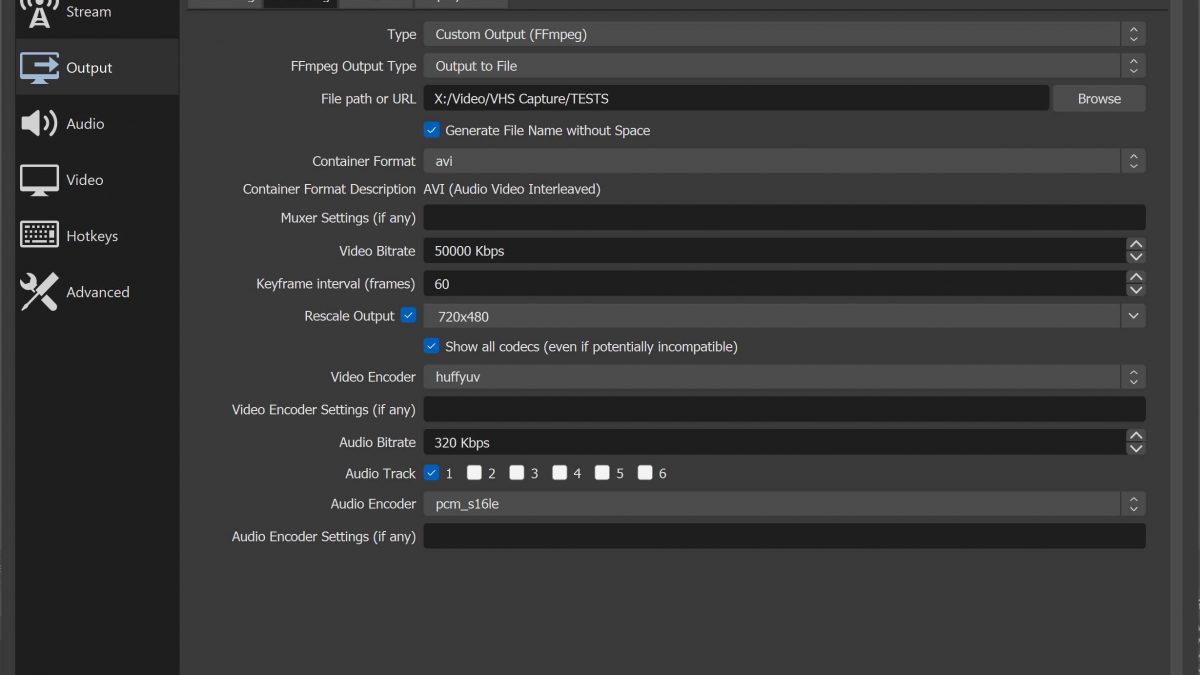The width and height of the screenshot is (1200, 675).
Task: Select the Hotkeys keyboard icon
Action: (x=40, y=236)
